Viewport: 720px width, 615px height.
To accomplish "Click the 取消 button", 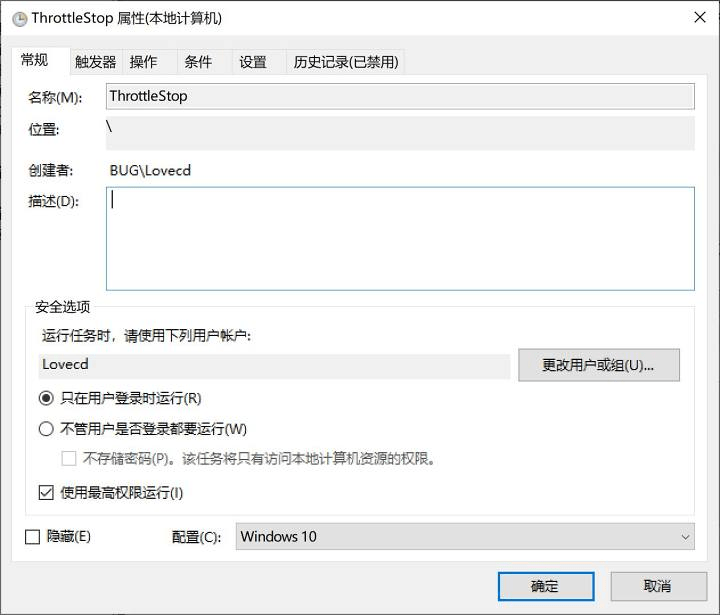I will (658, 587).
